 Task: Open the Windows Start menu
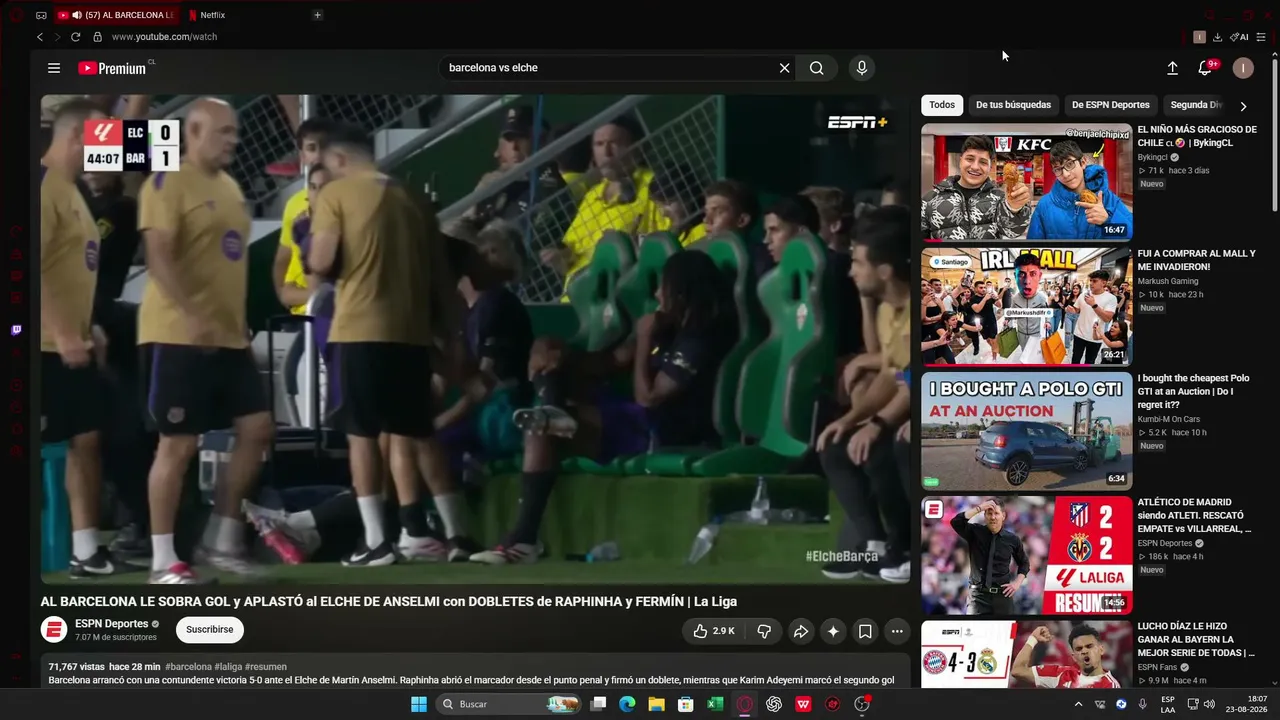point(419,704)
